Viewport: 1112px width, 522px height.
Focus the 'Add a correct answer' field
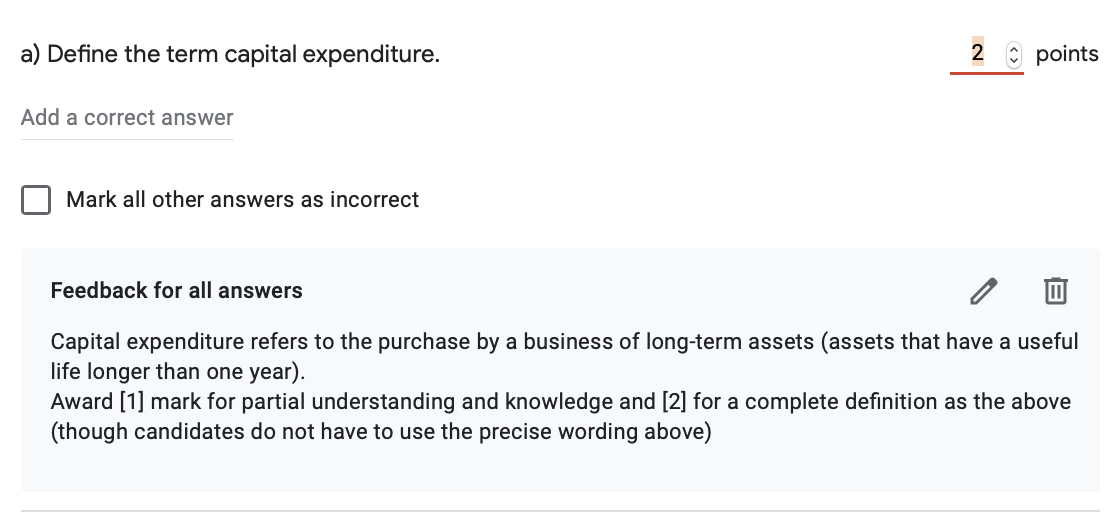coord(127,118)
